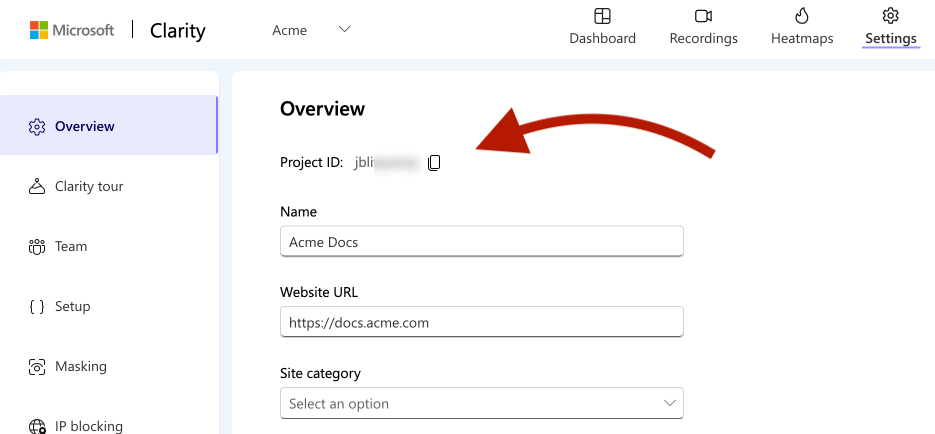Click the Website URL input field
This screenshot has width=935, height=434.
482,323
